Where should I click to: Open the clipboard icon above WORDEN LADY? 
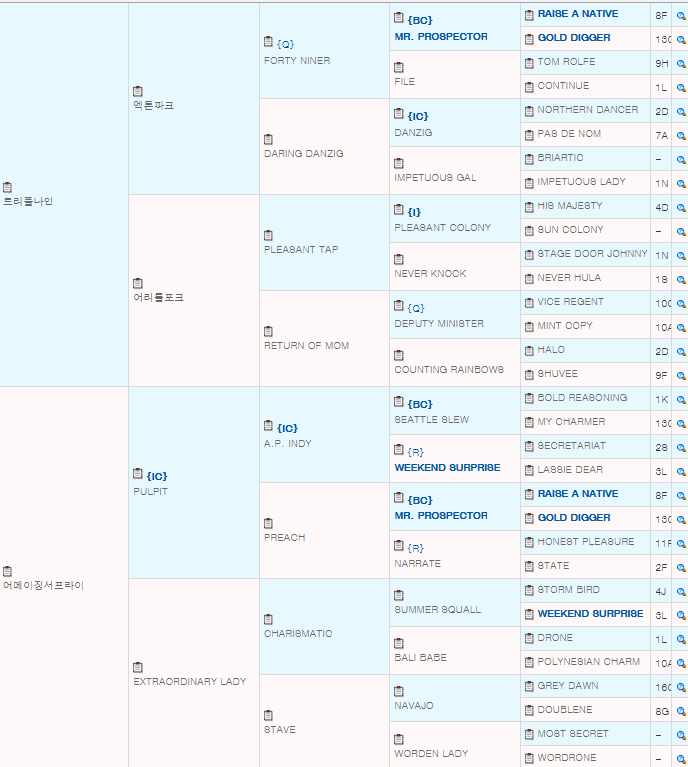tap(399, 739)
